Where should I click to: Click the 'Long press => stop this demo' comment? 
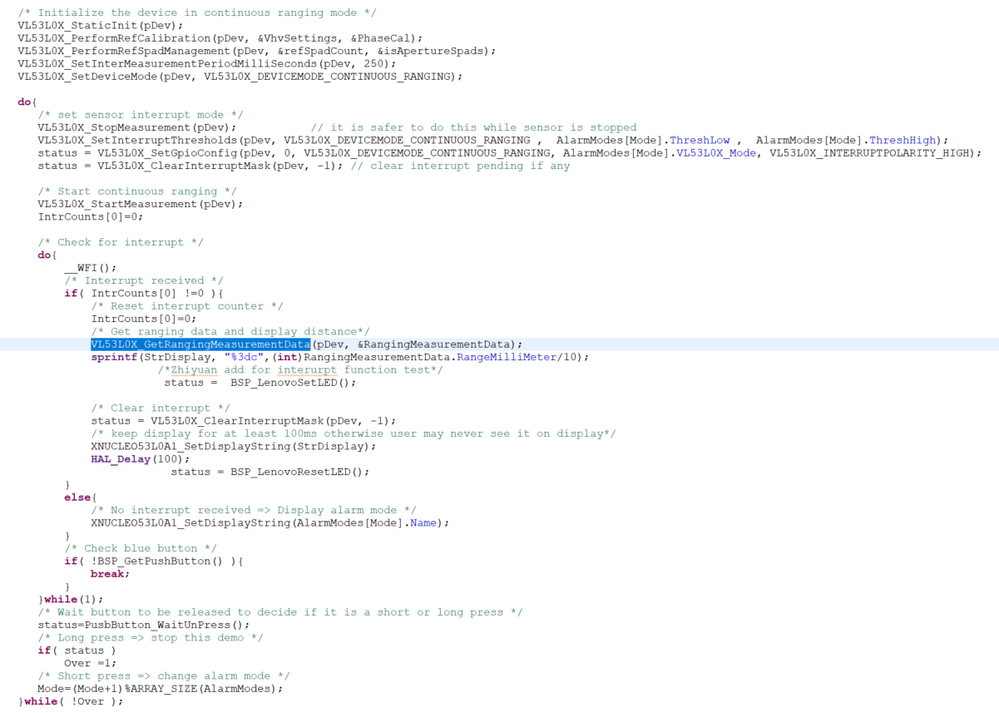click(x=150, y=637)
